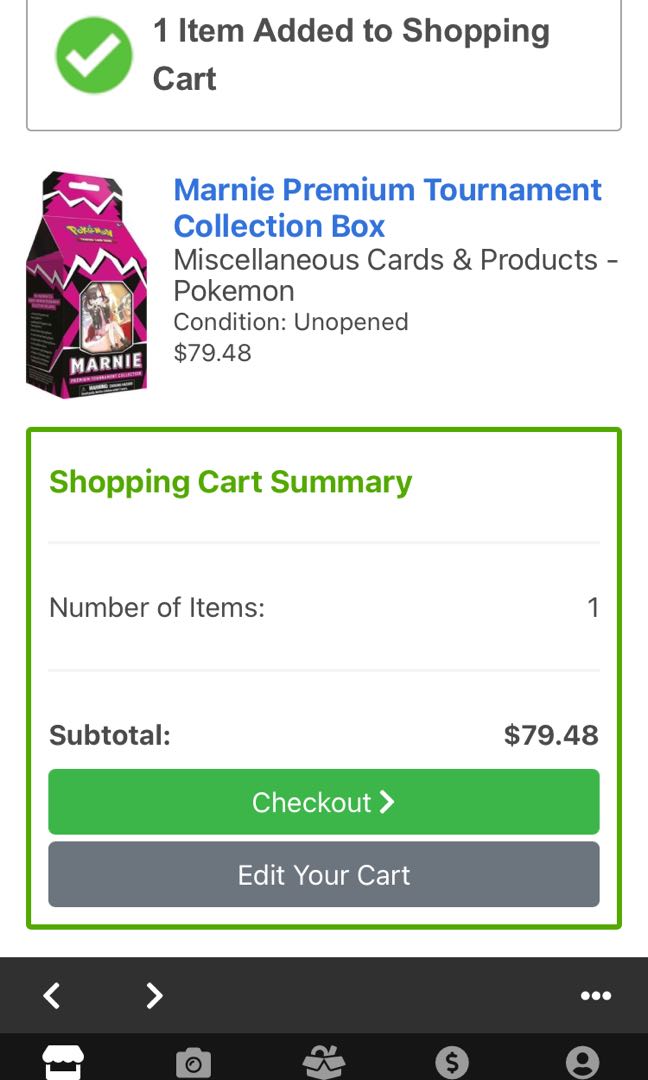The height and width of the screenshot is (1080, 648).
Task: Tap the chevron on the Checkout button
Action: click(386, 801)
